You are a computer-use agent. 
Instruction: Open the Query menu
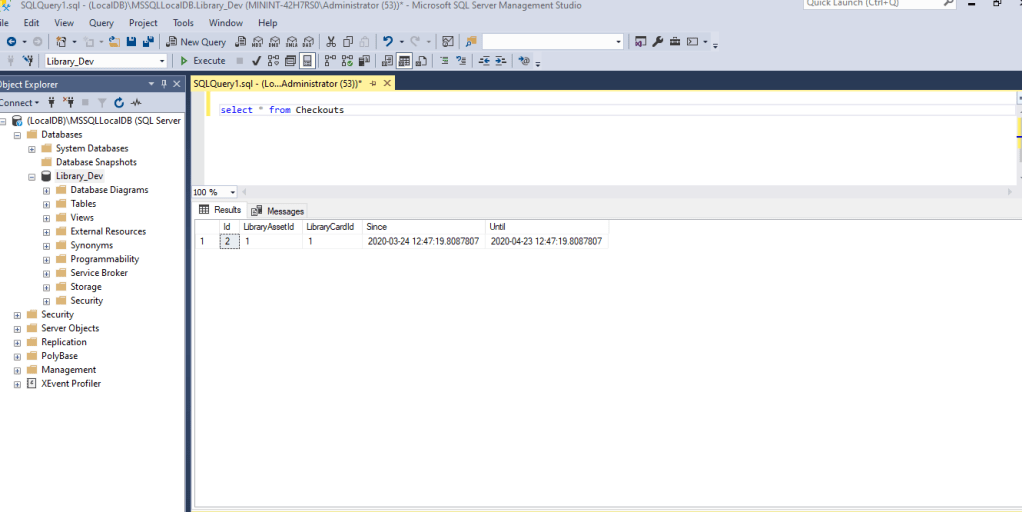point(101,22)
